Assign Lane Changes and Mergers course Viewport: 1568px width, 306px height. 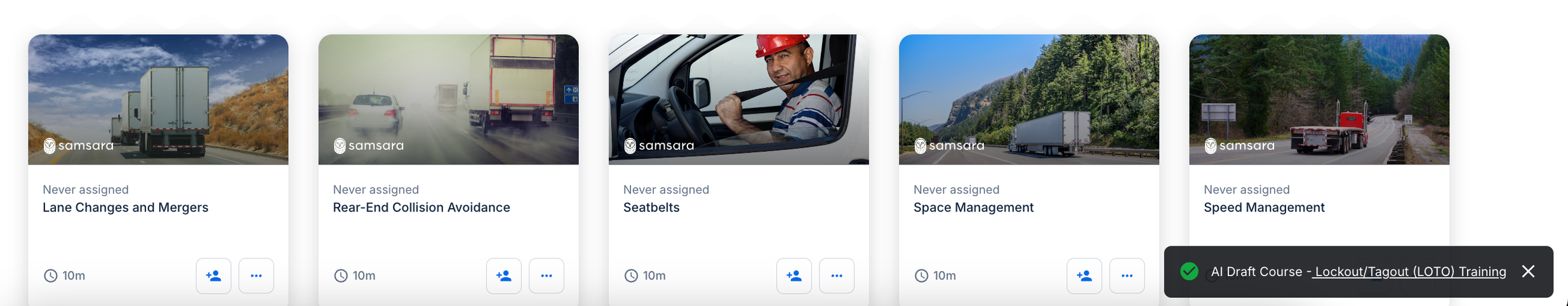click(213, 276)
